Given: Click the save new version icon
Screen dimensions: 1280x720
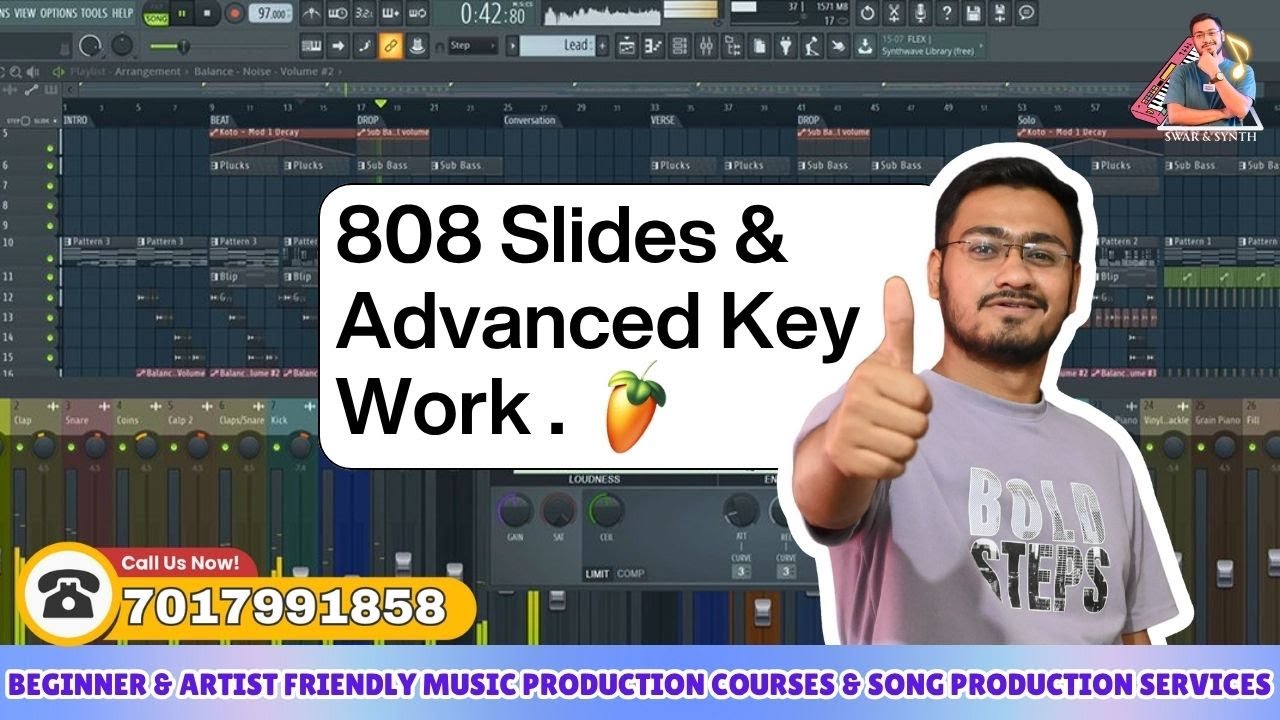Looking at the screenshot, I should [999, 14].
